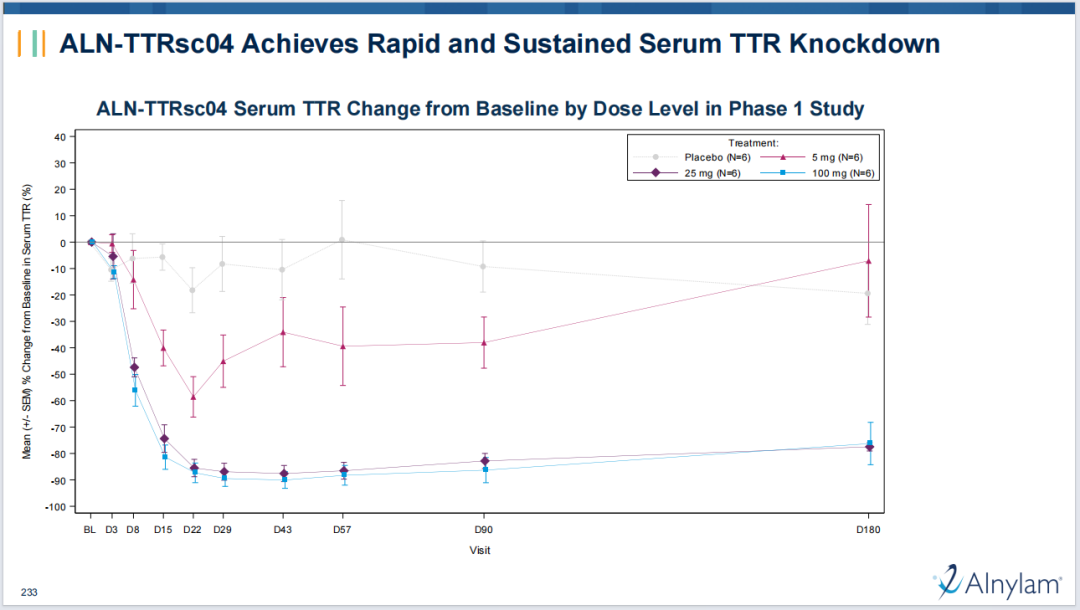Viewport: 1080px width, 610px height.
Task: Click the Placebo (N=6) legend marker
Action: pyautogui.click(x=655, y=157)
